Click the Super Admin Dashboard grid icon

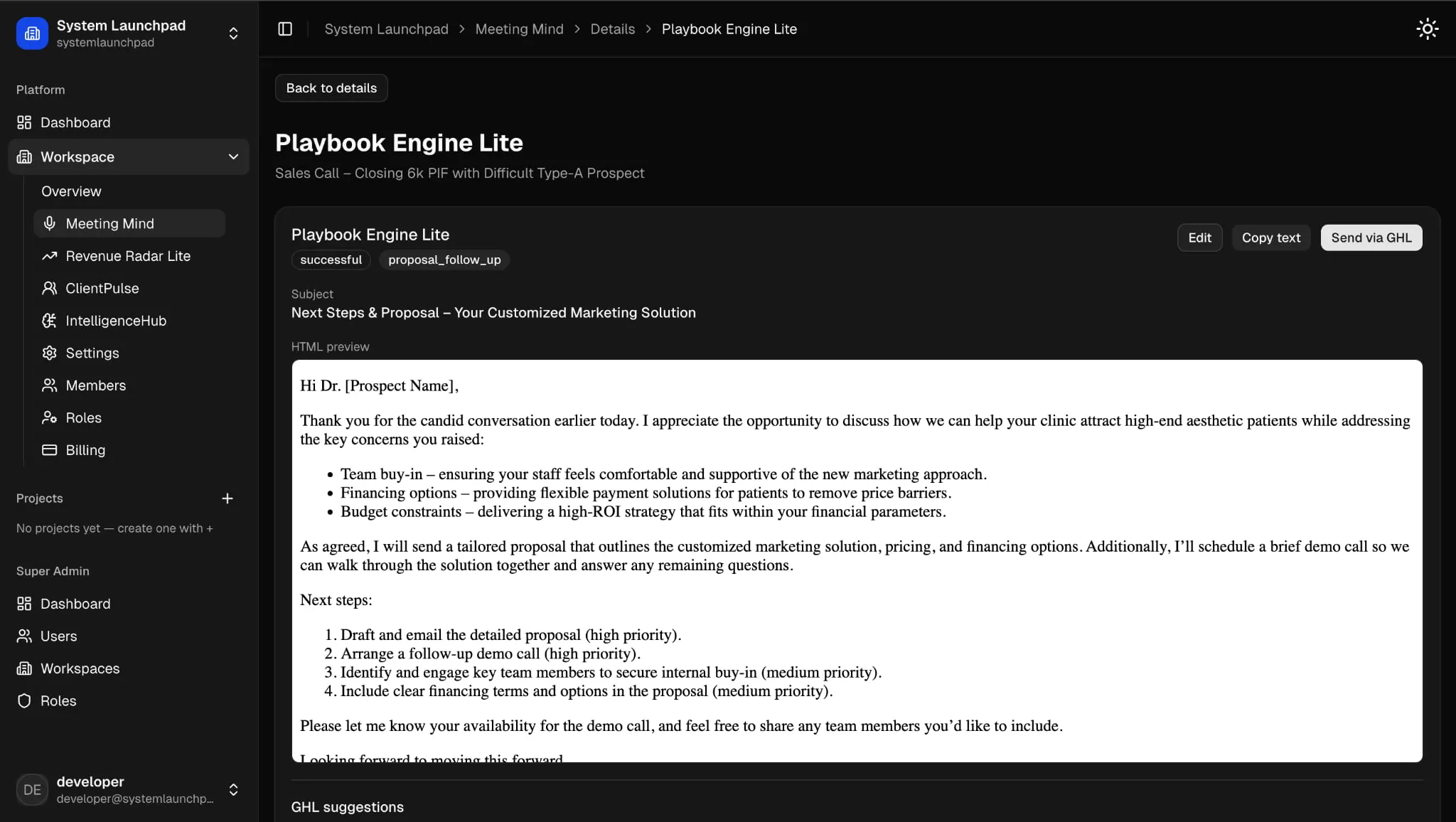[x=24, y=604]
